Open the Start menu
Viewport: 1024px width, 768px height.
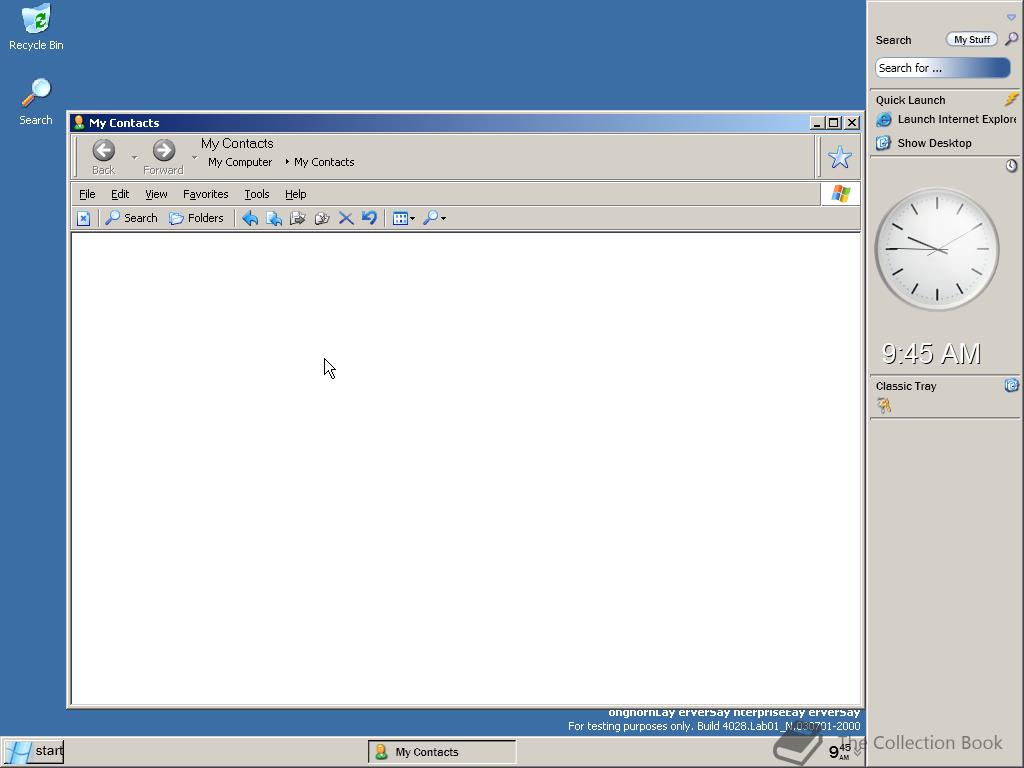(x=33, y=752)
